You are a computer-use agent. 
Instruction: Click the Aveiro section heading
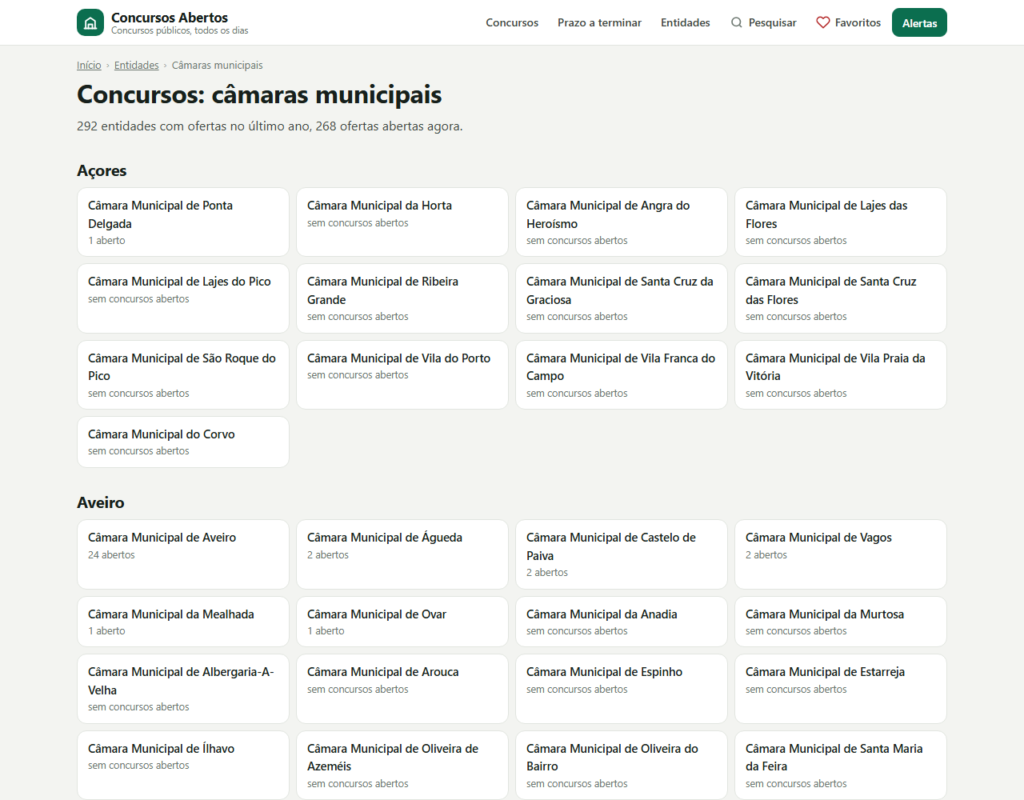pyautogui.click(x=101, y=503)
